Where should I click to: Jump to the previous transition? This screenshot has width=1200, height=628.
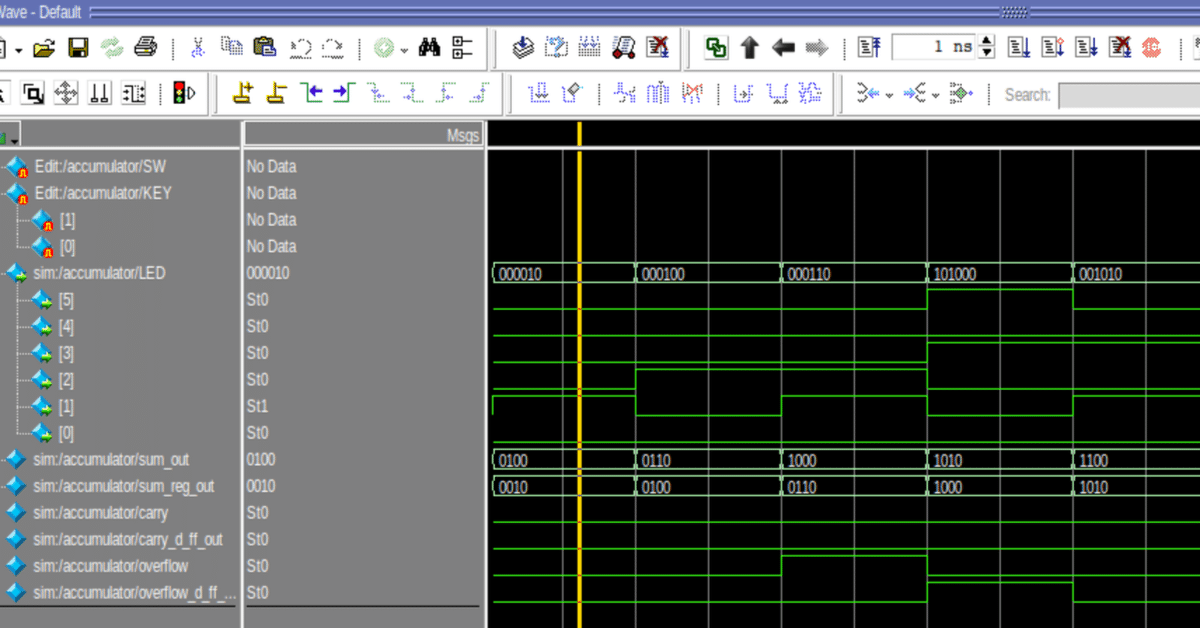tap(311, 94)
